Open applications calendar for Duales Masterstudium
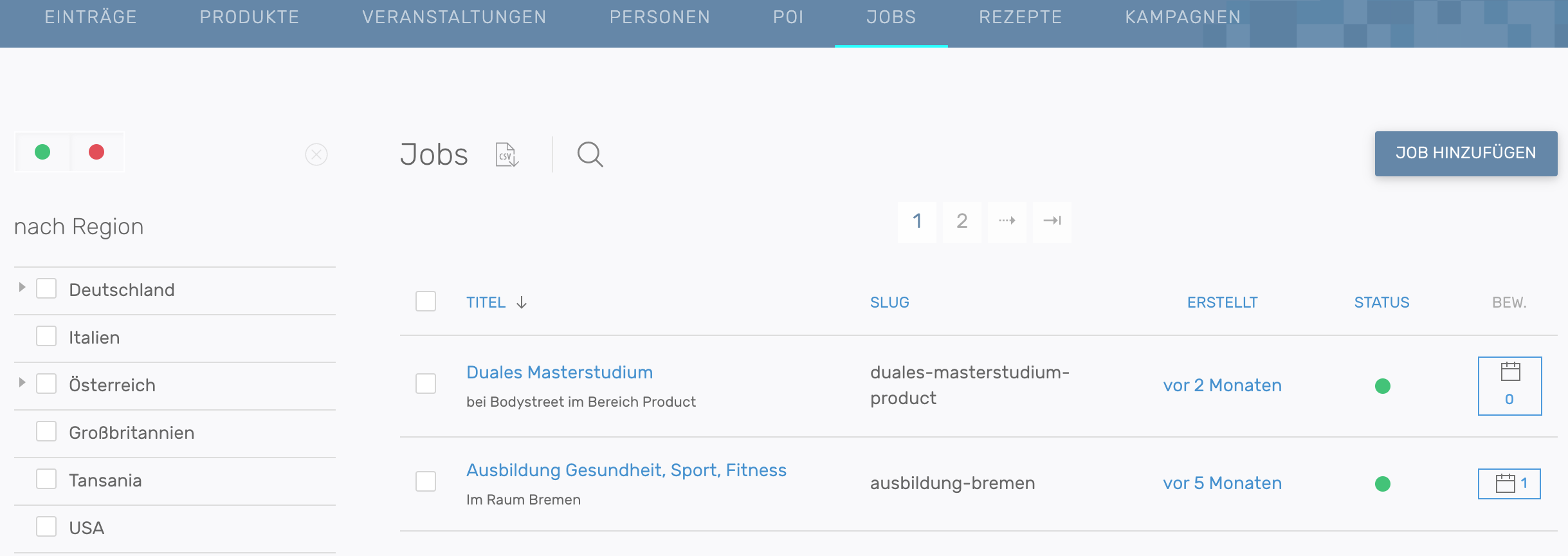1568x556 pixels. click(x=1509, y=385)
